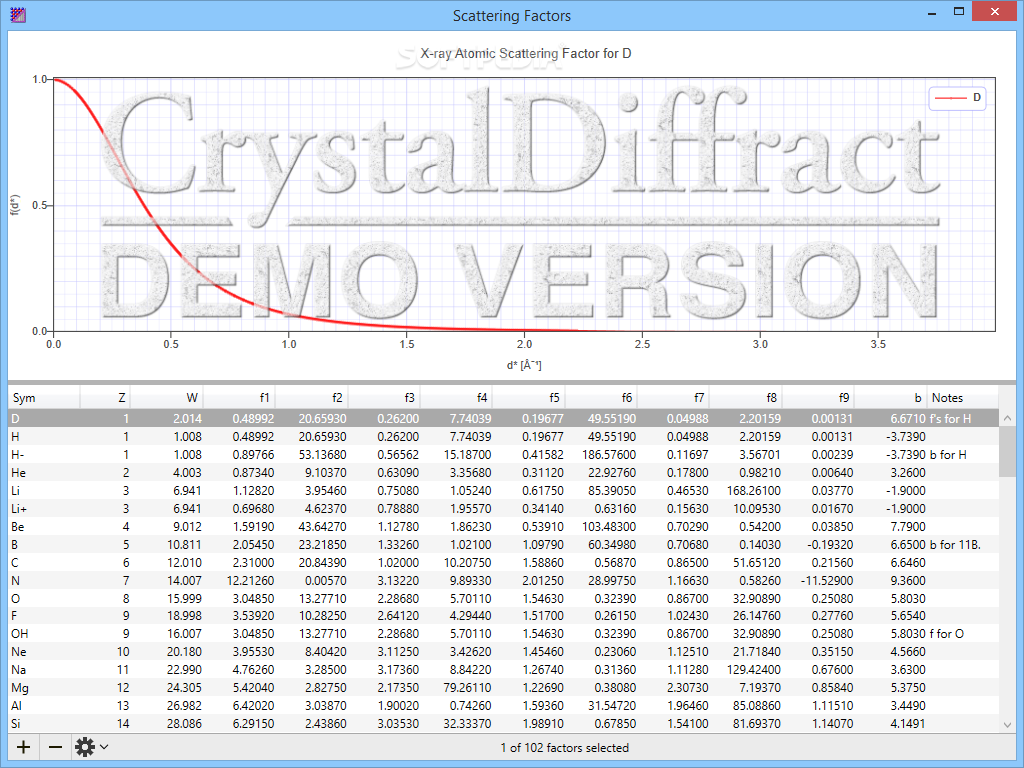Select the Li+ row in table
Screen dimensions: 1024x768
(504, 509)
